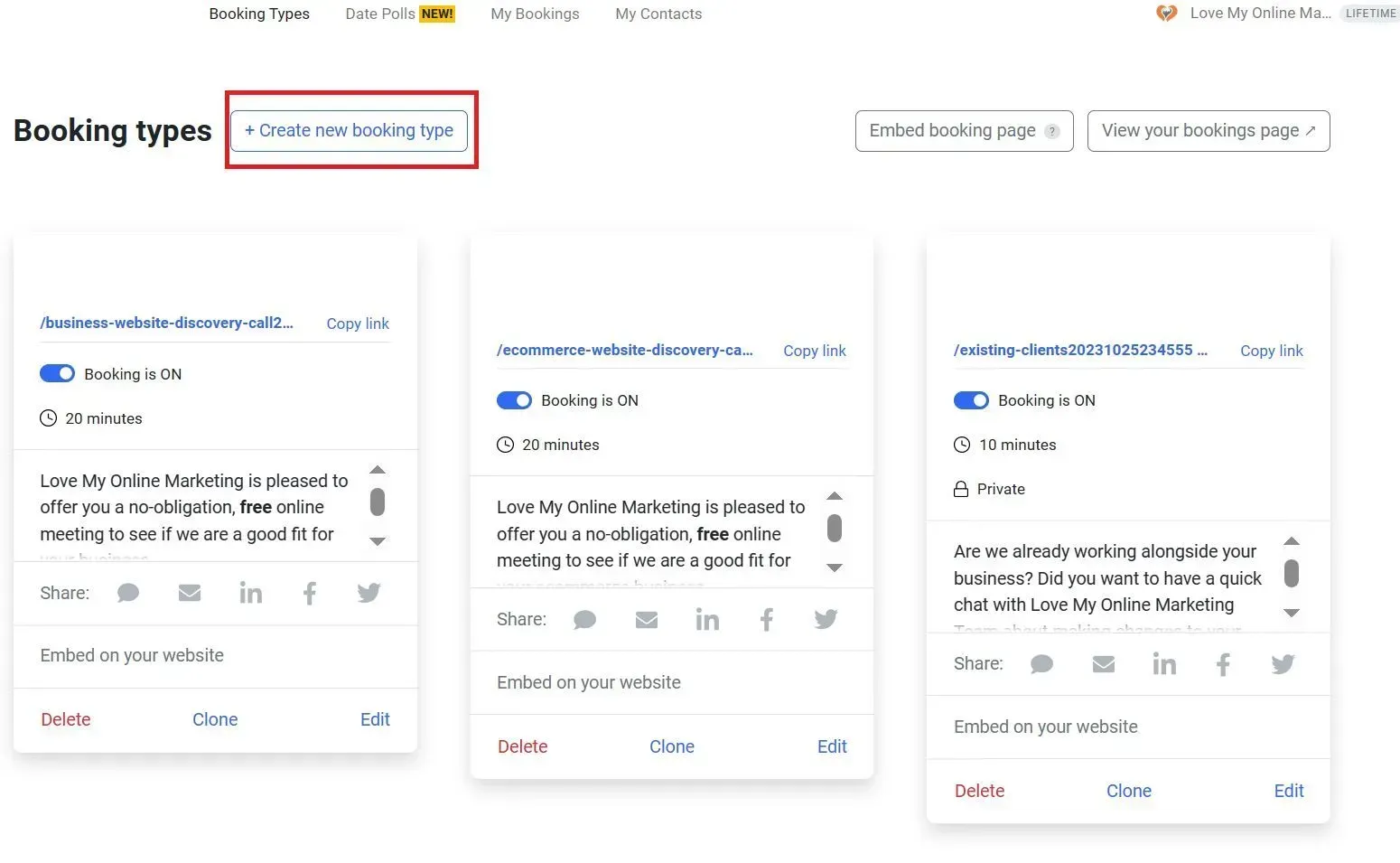Share ecommerce-website-discovery booking on LinkedIn
This screenshot has width=1400, height=863.
pyautogui.click(x=707, y=620)
